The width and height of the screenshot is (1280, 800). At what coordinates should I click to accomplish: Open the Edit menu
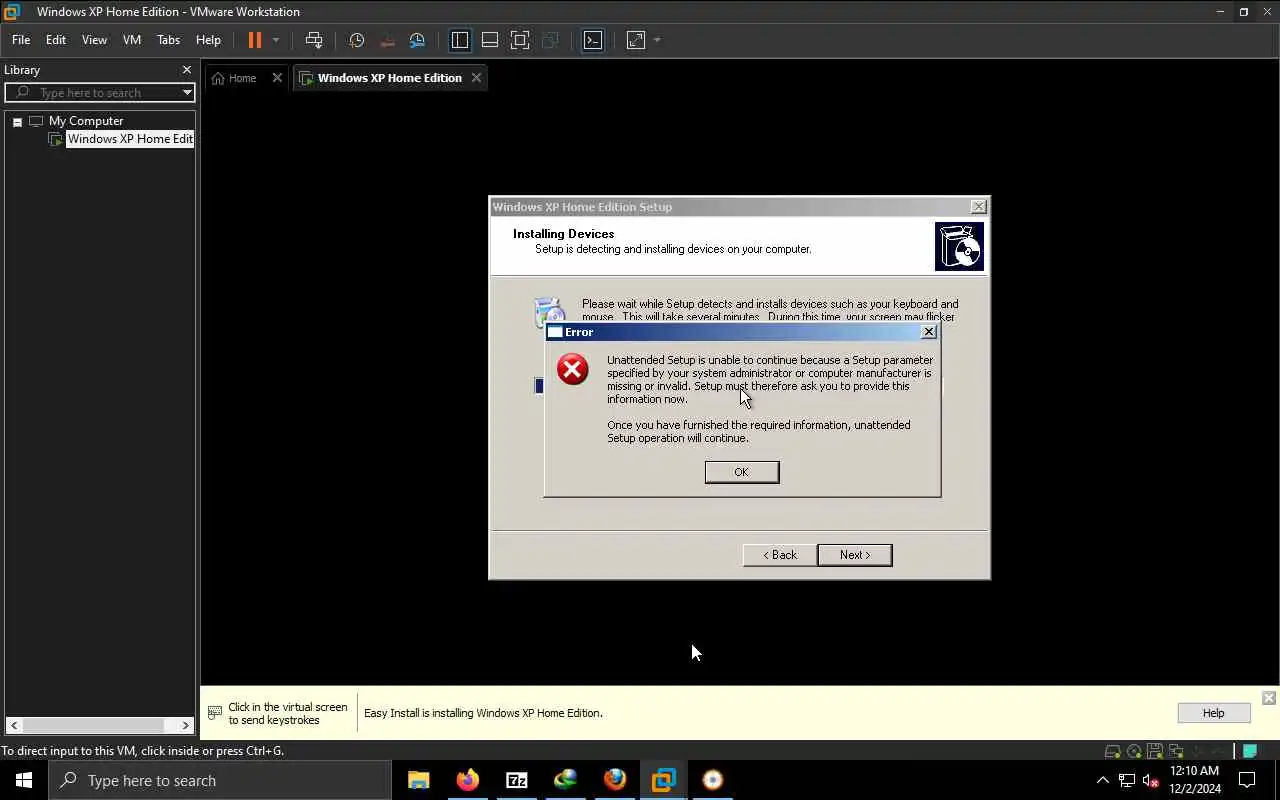coord(56,40)
